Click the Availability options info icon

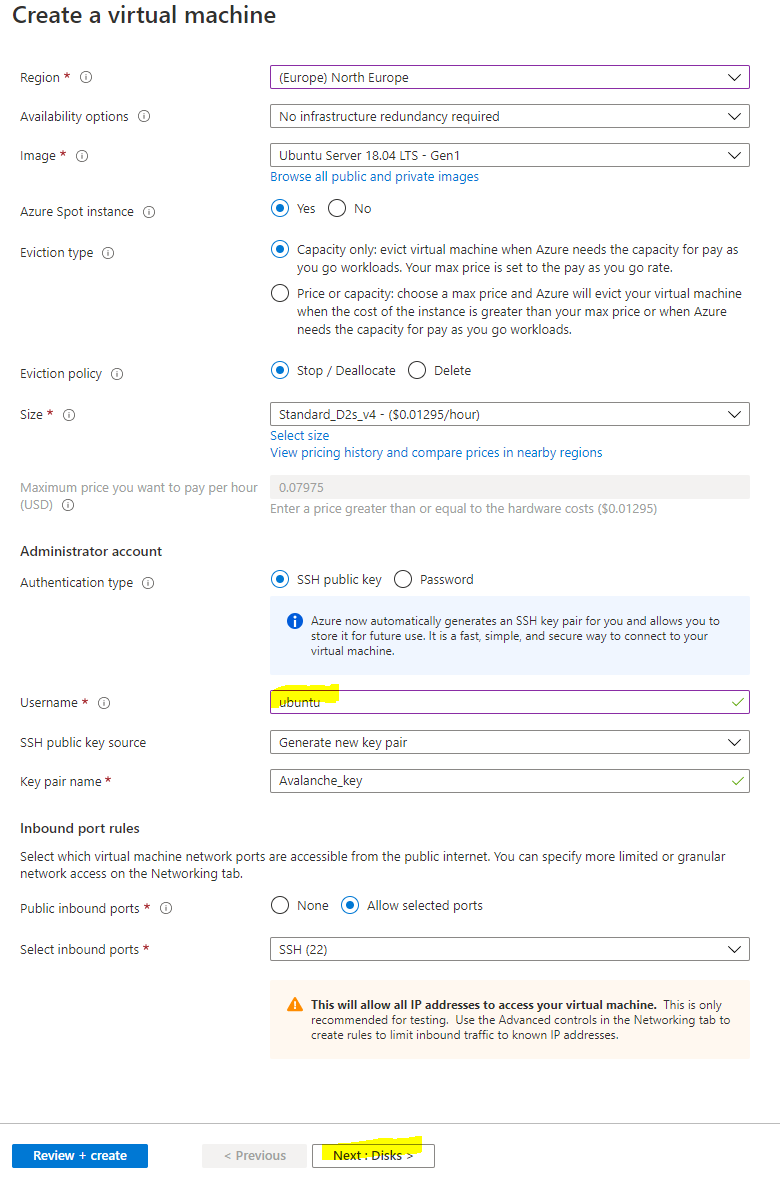[x=144, y=116]
